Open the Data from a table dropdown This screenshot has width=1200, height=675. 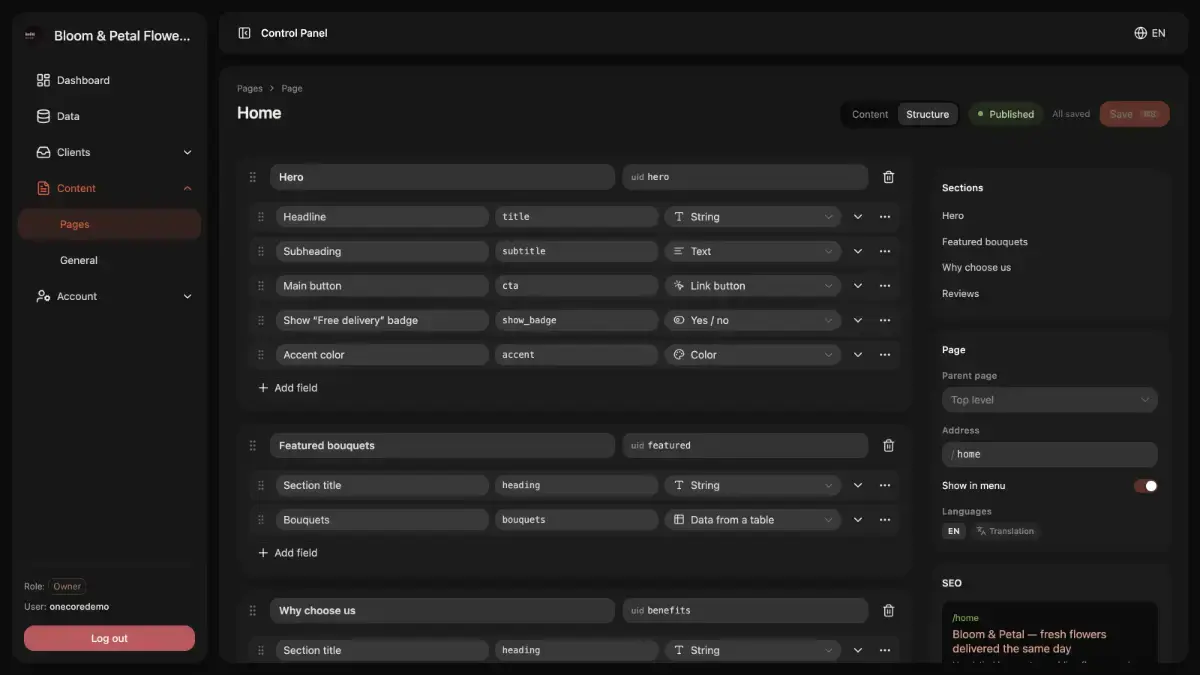[753, 520]
